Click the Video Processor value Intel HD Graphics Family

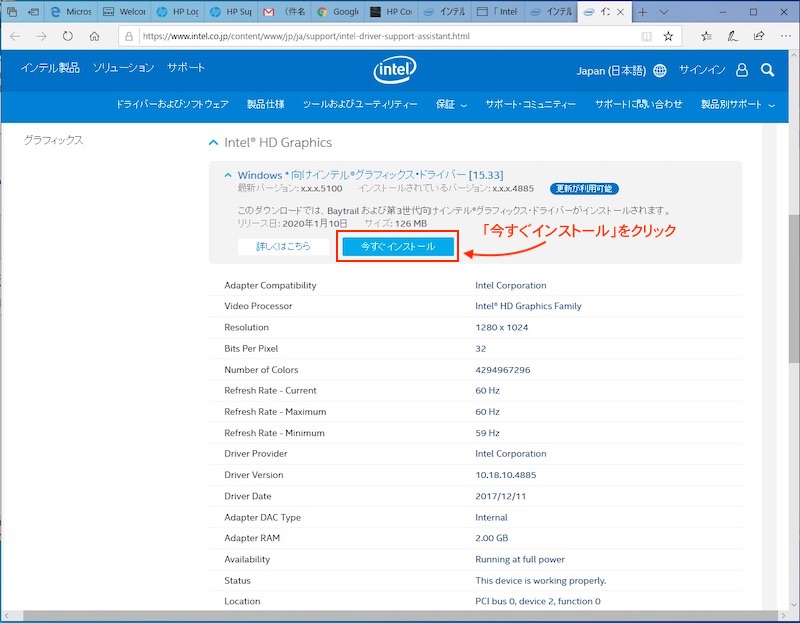(x=528, y=306)
